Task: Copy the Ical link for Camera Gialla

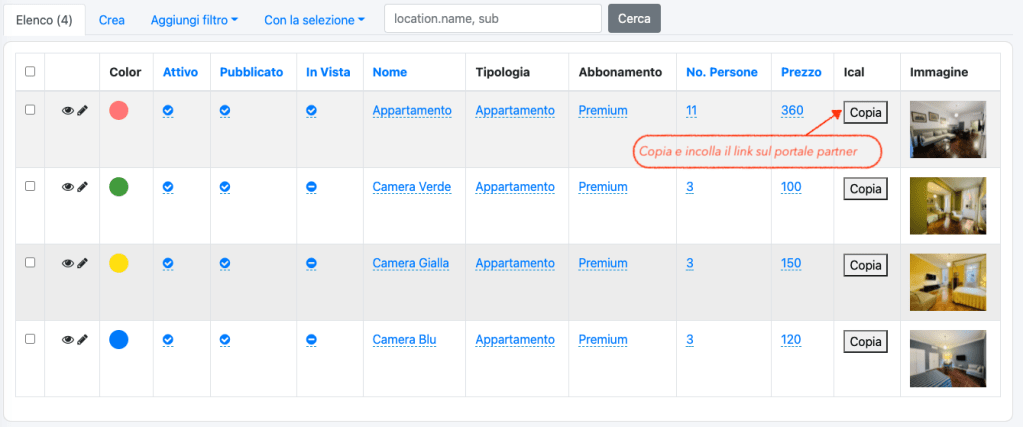Action: click(x=865, y=265)
